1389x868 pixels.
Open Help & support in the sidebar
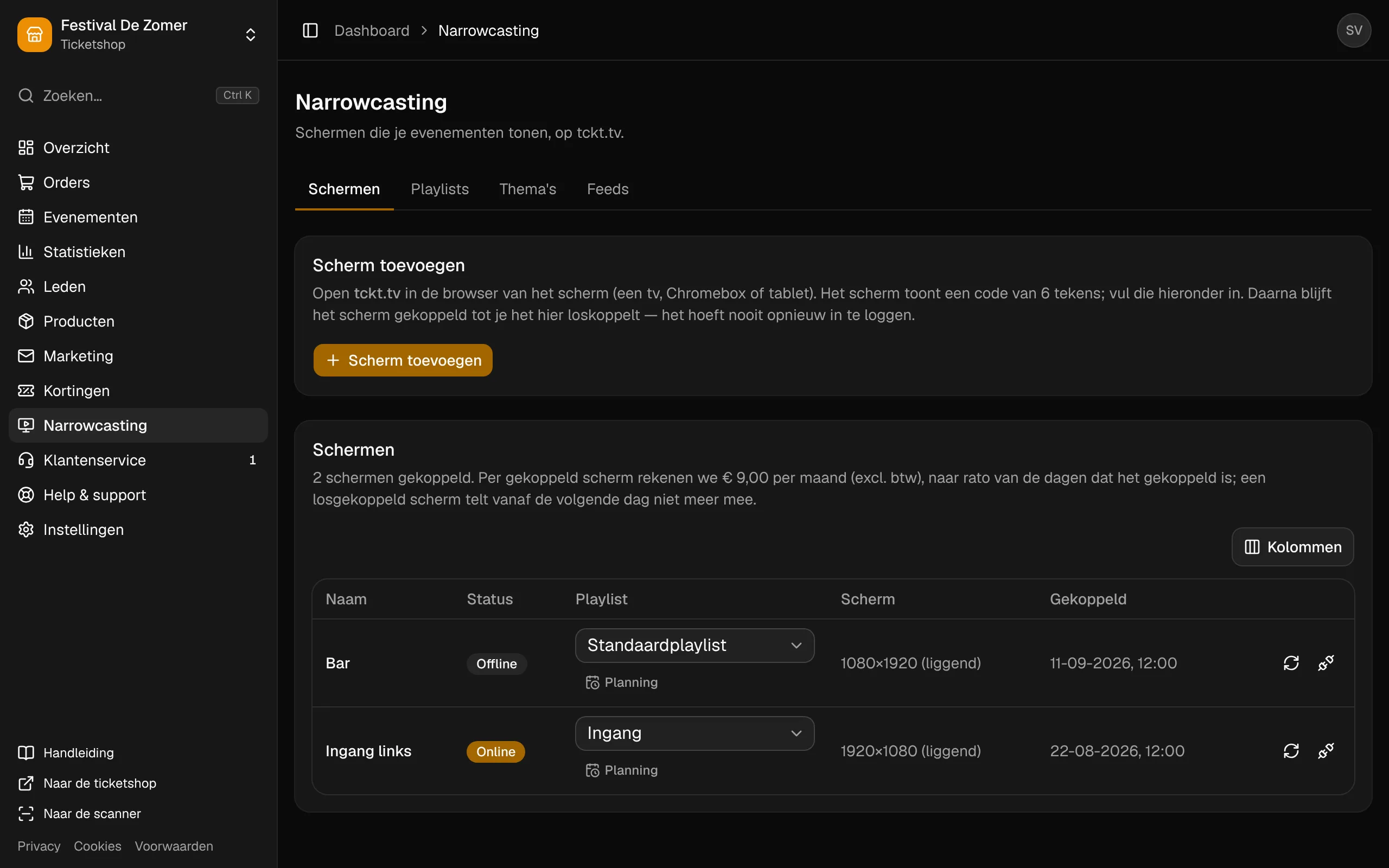pyautogui.click(x=138, y=495)
